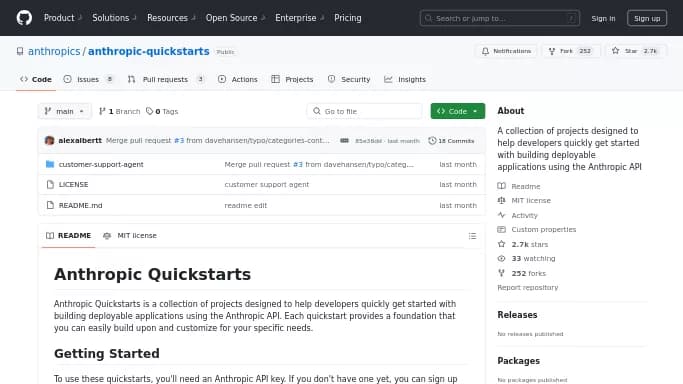Screen dimensions: 683x384
Task: Click the fork icon beside 252 forks
Action: click(501, 273)
